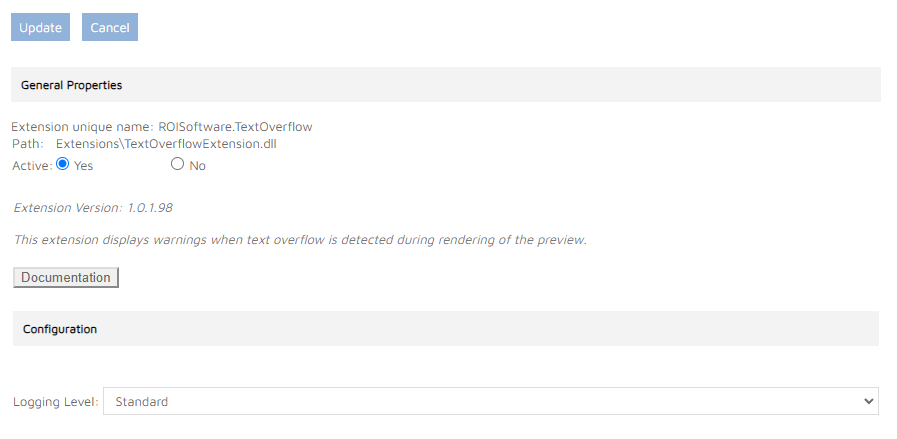
Task: Click the ROISoftware.TextOverflow unique name value
Action: (x=235, y=127)
